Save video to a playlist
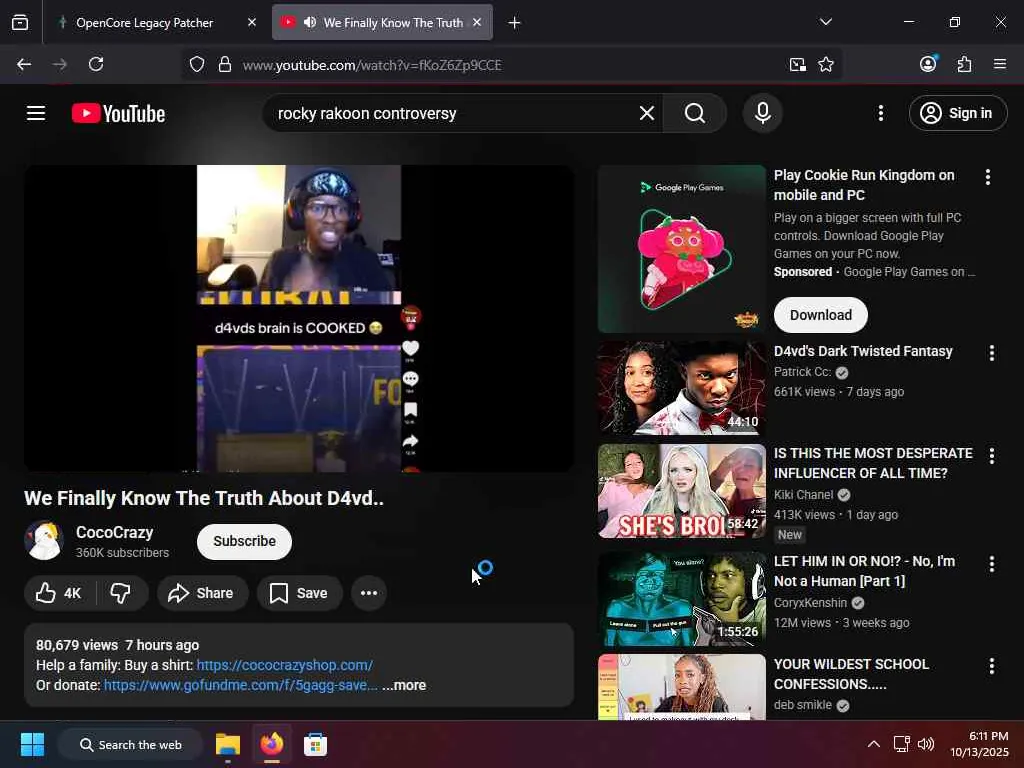 [299, 593]
